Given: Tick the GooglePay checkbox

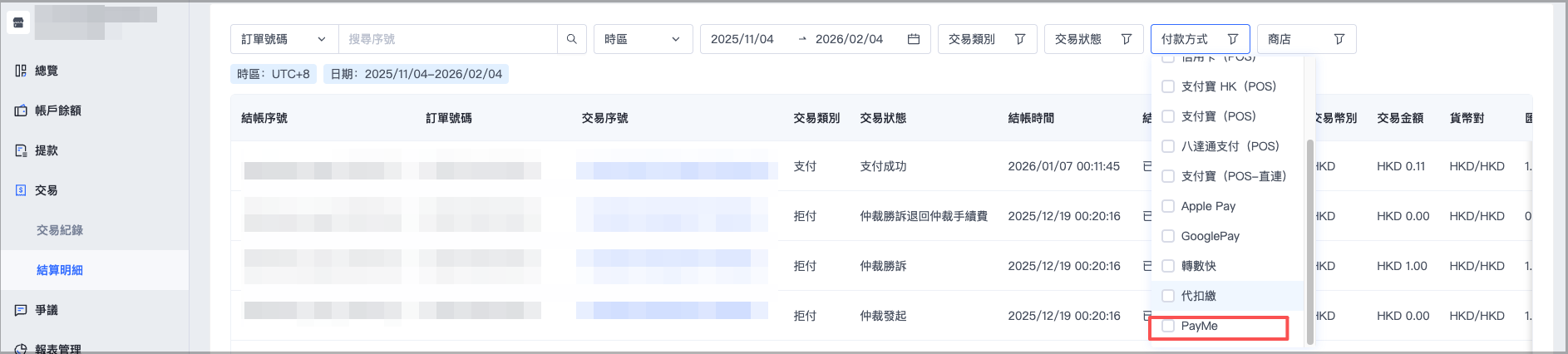Looking at the screenshot, I should pos(1167,236).
